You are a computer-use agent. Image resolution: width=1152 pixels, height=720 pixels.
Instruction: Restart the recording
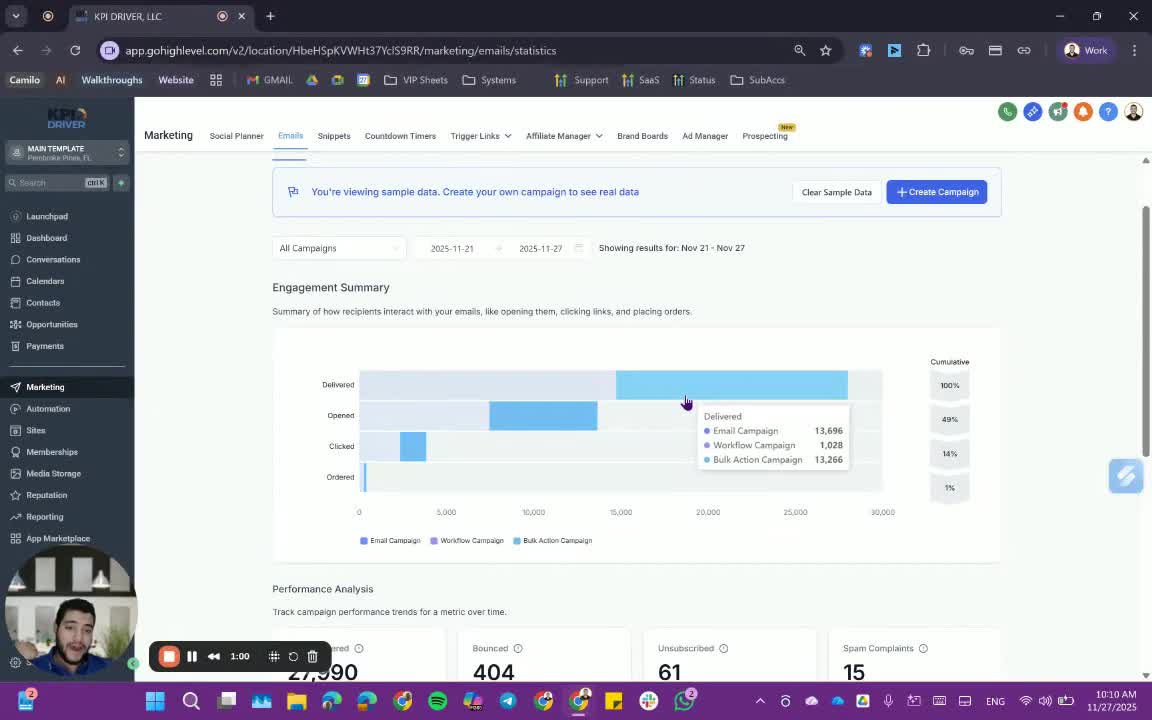293,657
